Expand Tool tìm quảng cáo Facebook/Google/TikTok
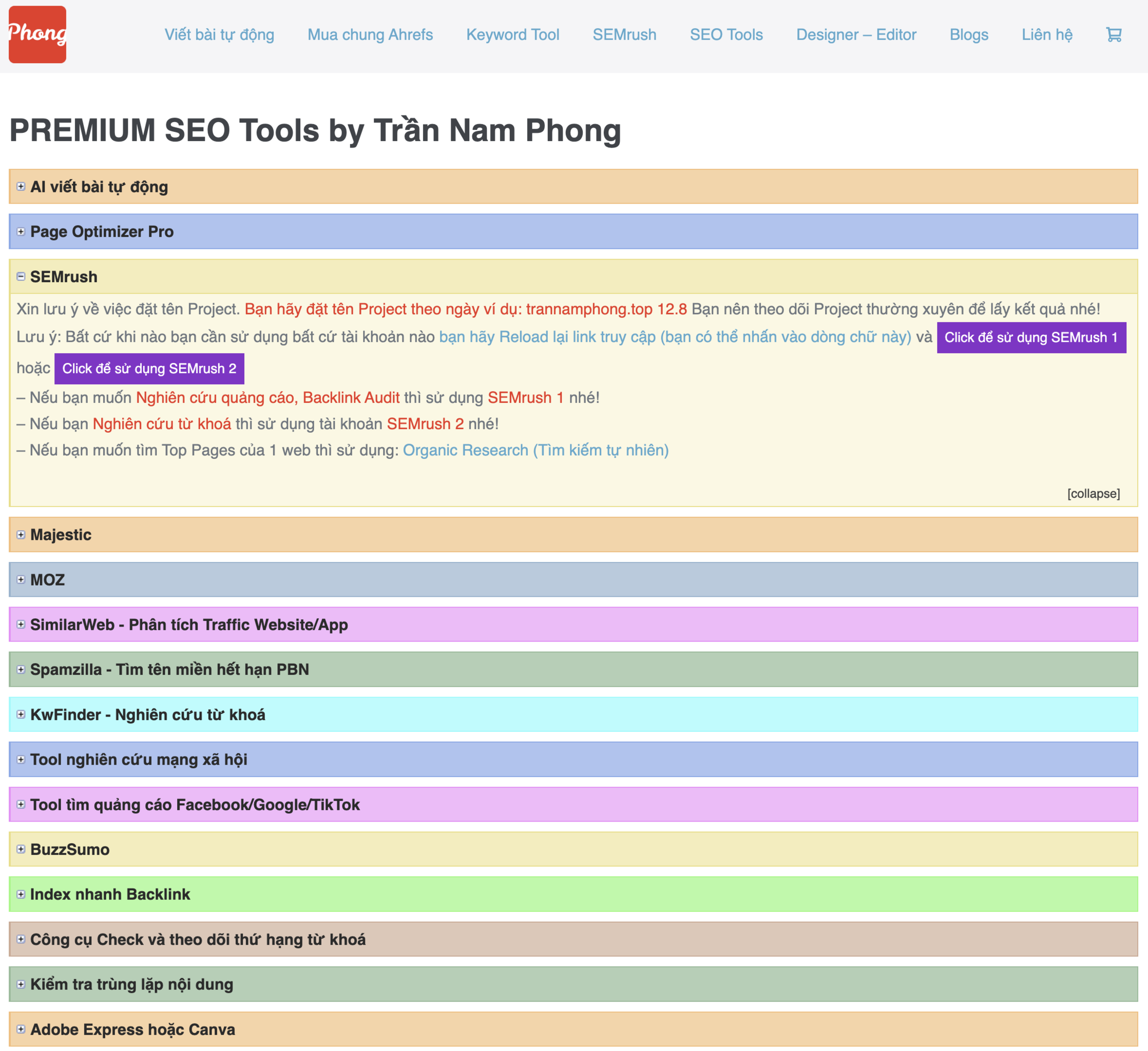 click(x=573, y=805)
